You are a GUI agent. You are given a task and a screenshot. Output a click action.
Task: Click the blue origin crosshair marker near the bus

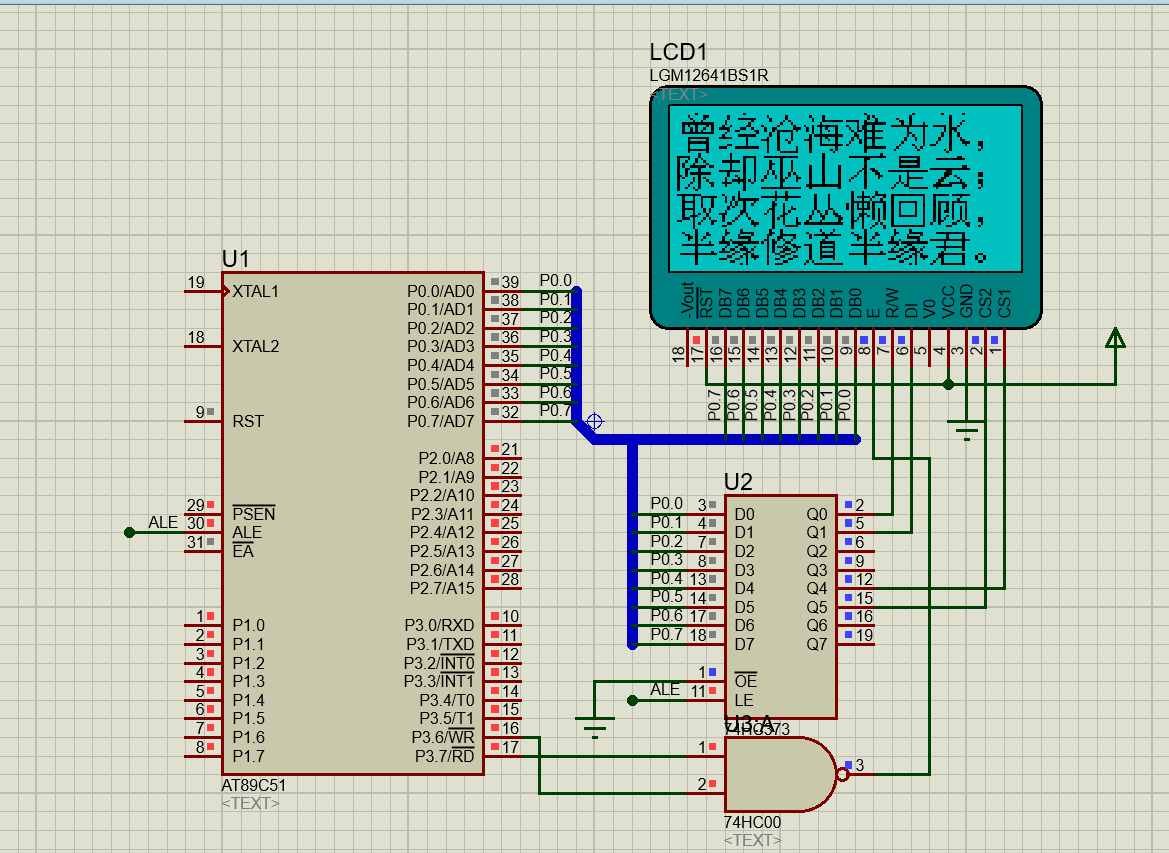click(x=594, y=421)
